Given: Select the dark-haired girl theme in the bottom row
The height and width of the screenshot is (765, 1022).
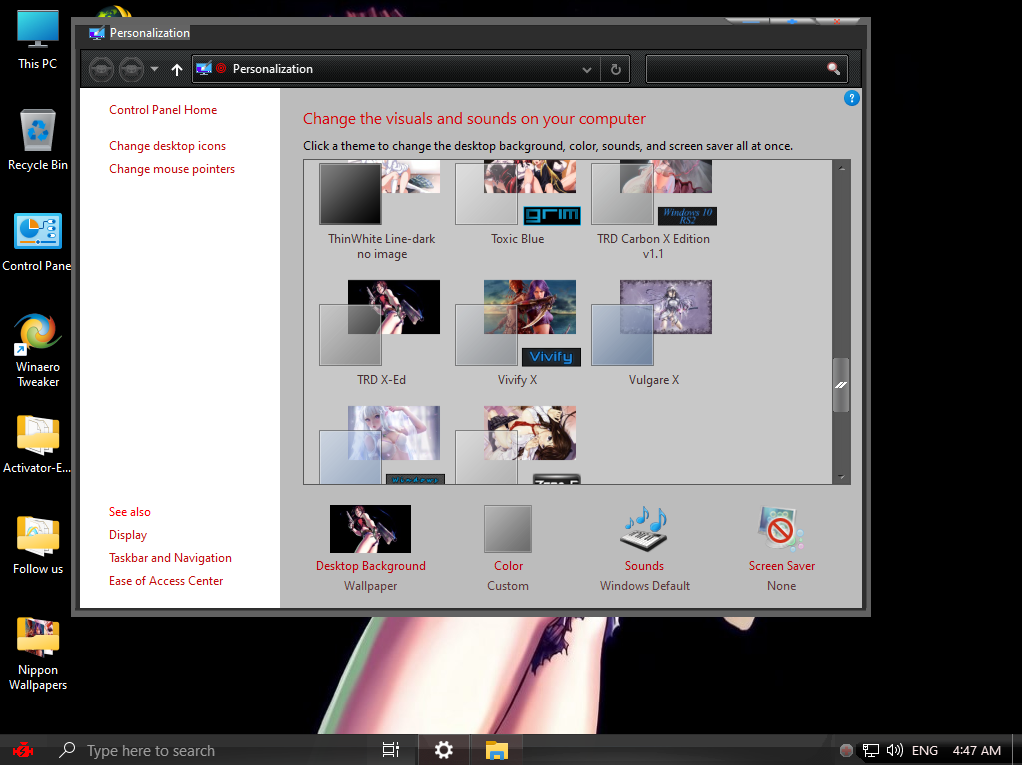Looking at the screenshot, I should click(x=518, y=444).
